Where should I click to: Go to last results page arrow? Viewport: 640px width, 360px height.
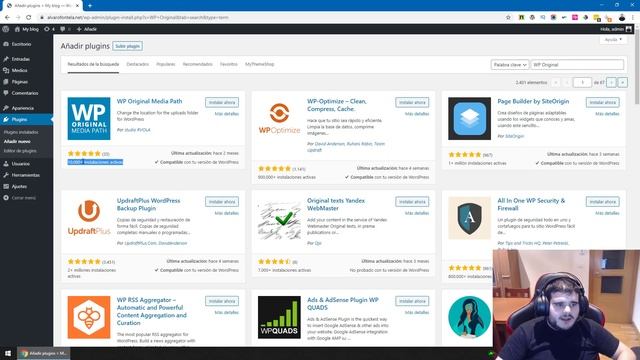[622, 82]
